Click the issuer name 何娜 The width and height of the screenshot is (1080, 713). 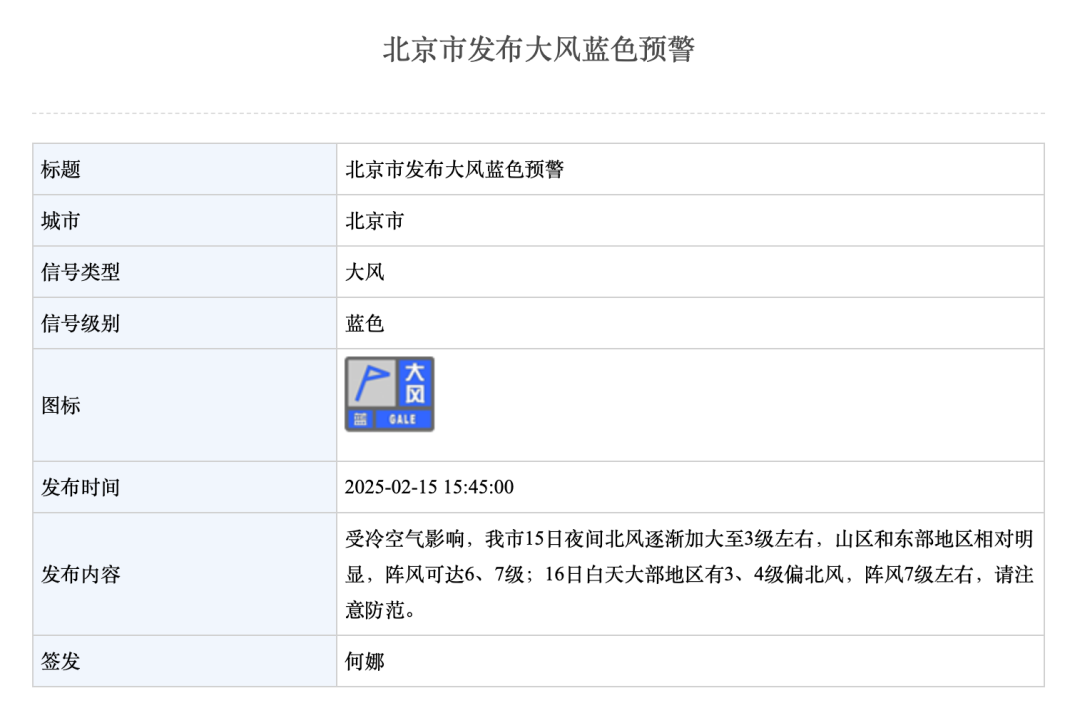click(365, 661)
